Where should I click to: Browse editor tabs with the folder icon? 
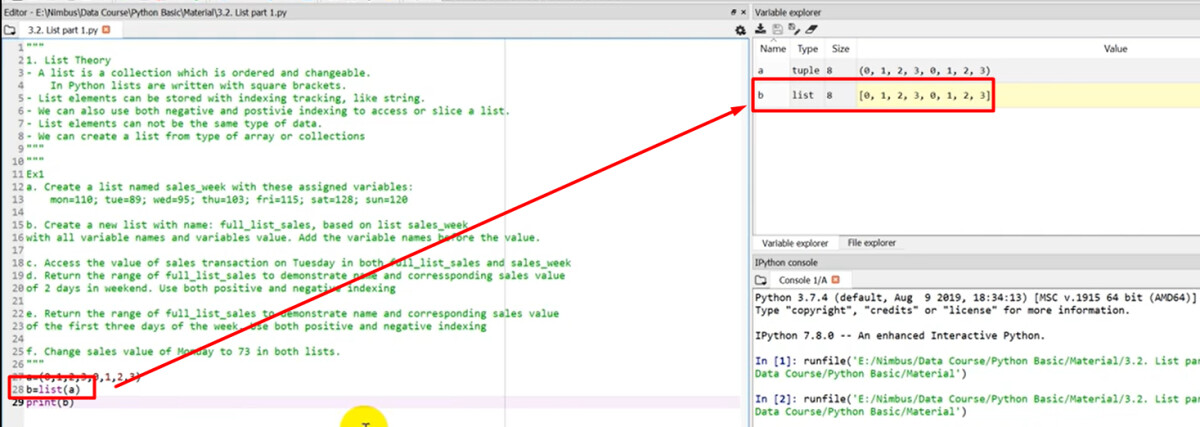click(10, 31)
